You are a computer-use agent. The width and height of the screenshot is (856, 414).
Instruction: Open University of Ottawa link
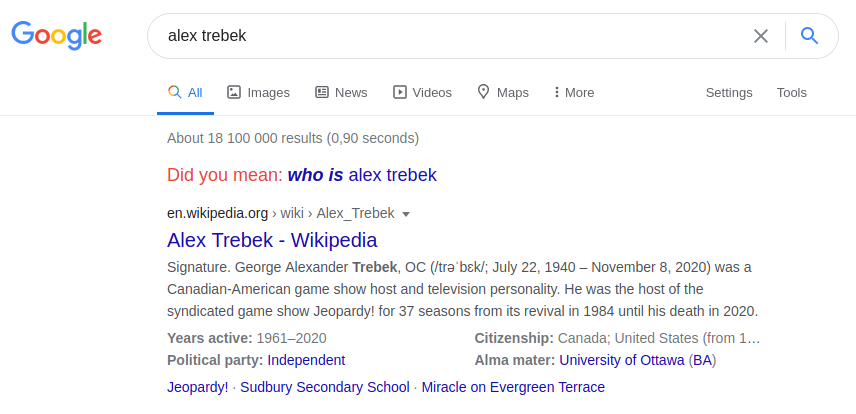point(622,360)
